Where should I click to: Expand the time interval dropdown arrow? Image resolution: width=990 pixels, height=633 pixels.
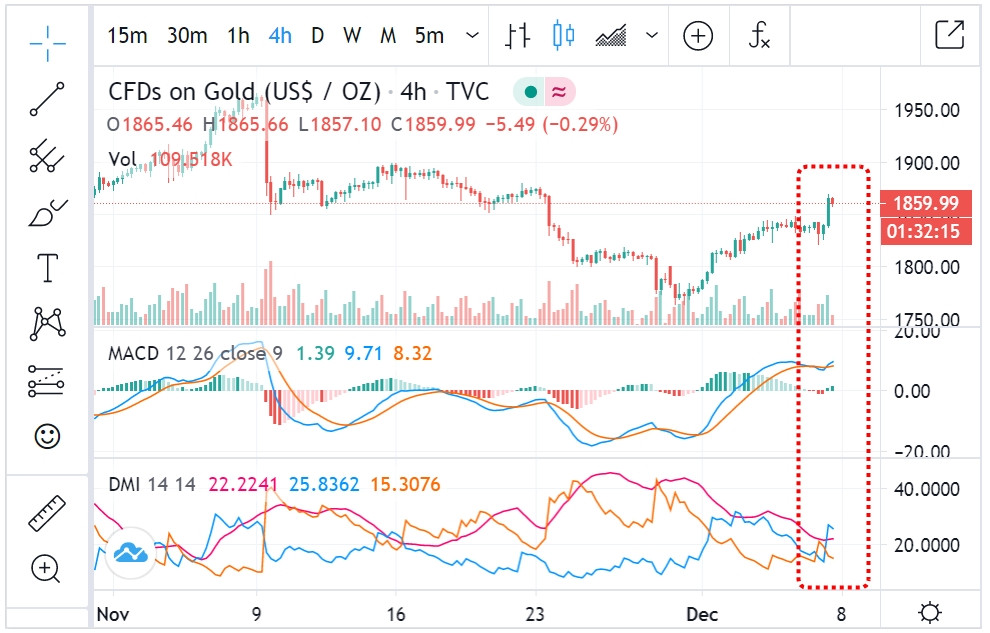472,37
